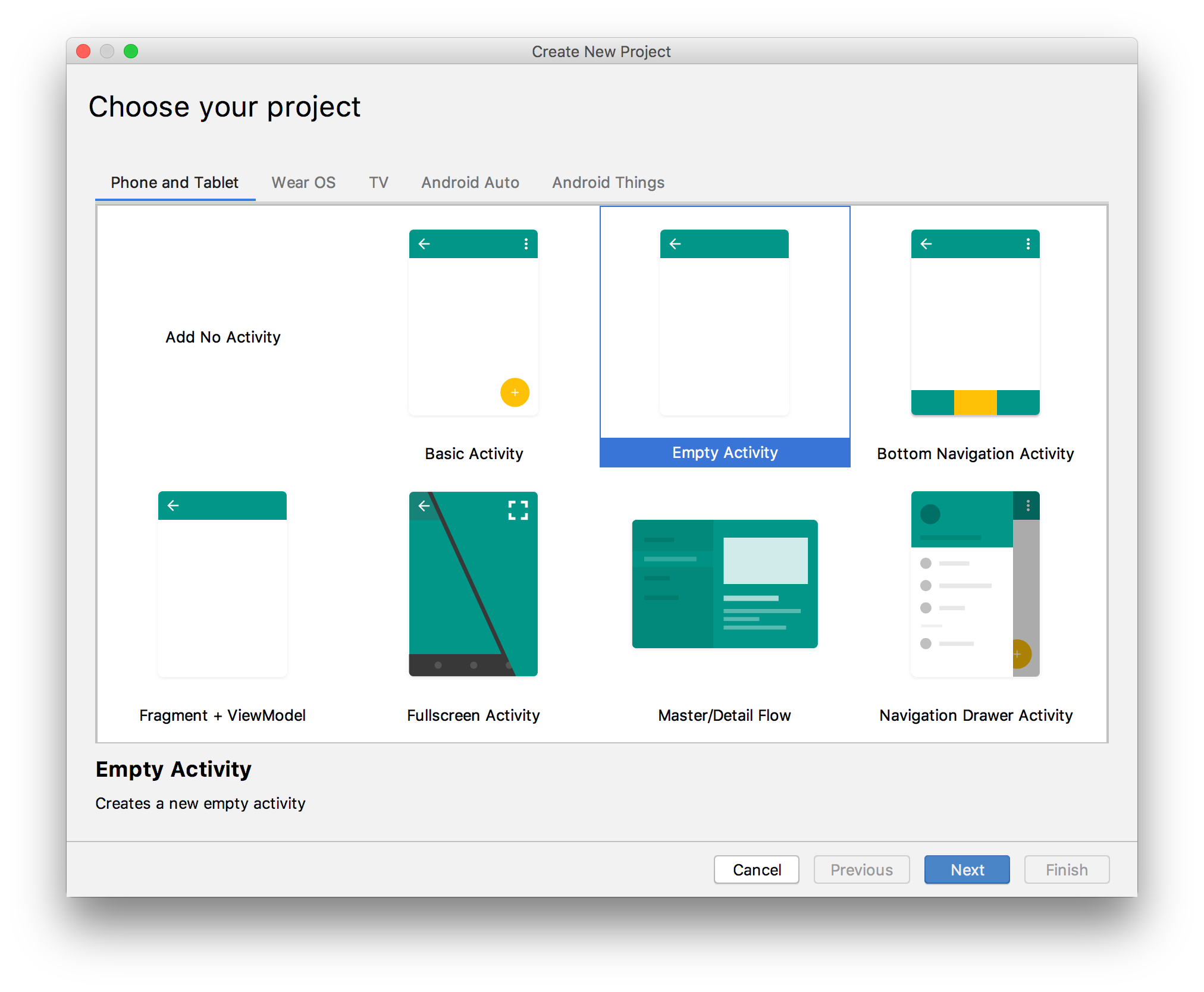Cancel the project creation
The width and height of the screenshot is (1204, 992).
pyautogui.click(x=756, y=869)
